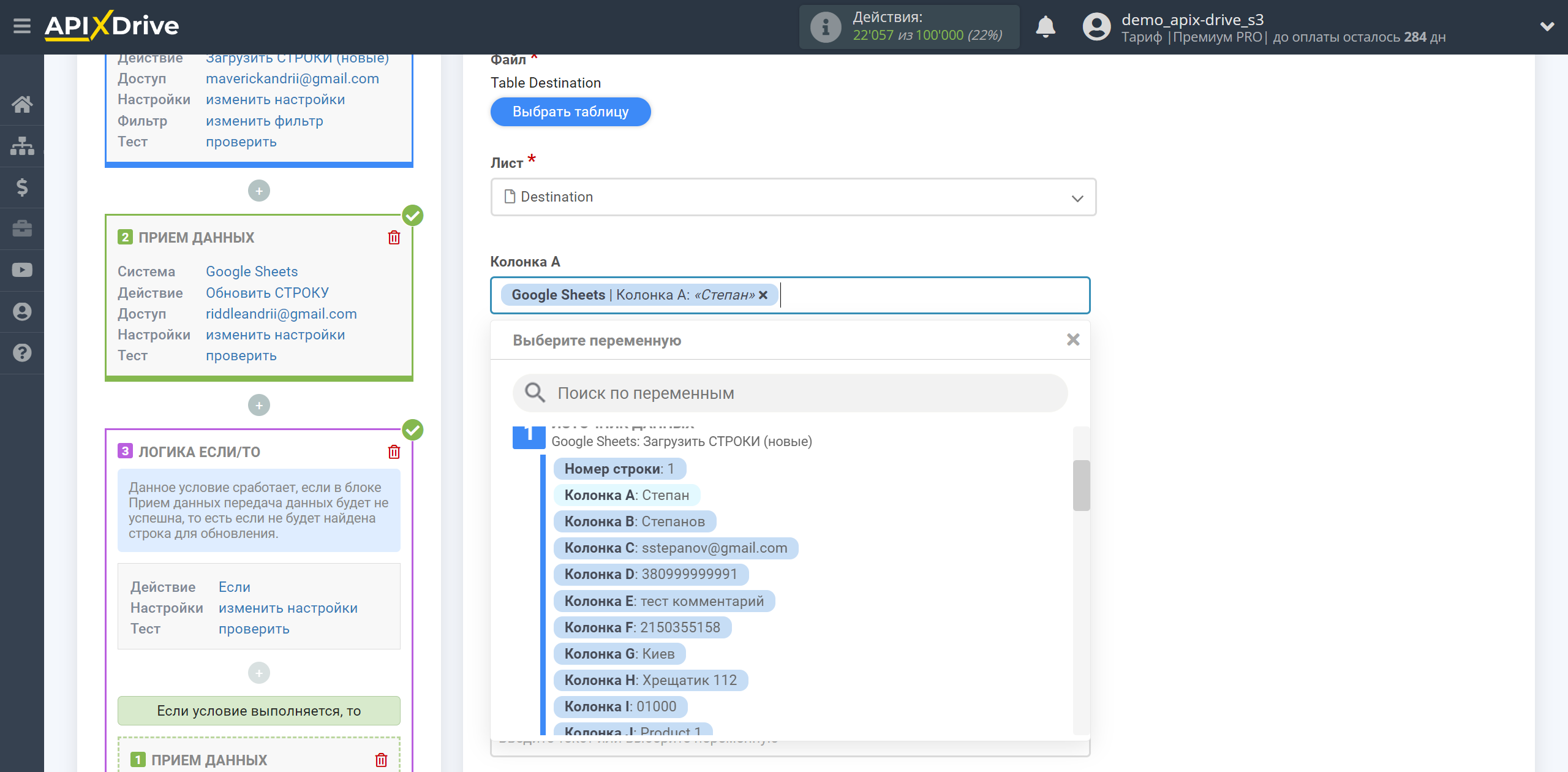Viewport: 1568px width, 772px height.
Task: Click проверить in the logic block
Action: (x=254, y=629)
